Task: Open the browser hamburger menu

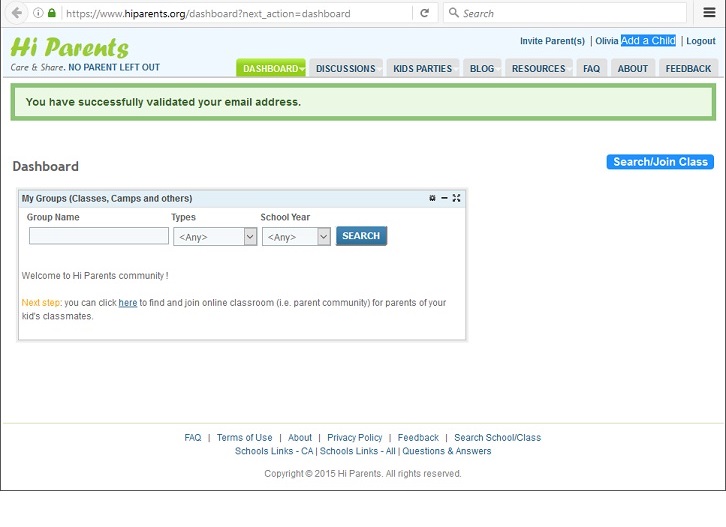Action: (709, 13)
